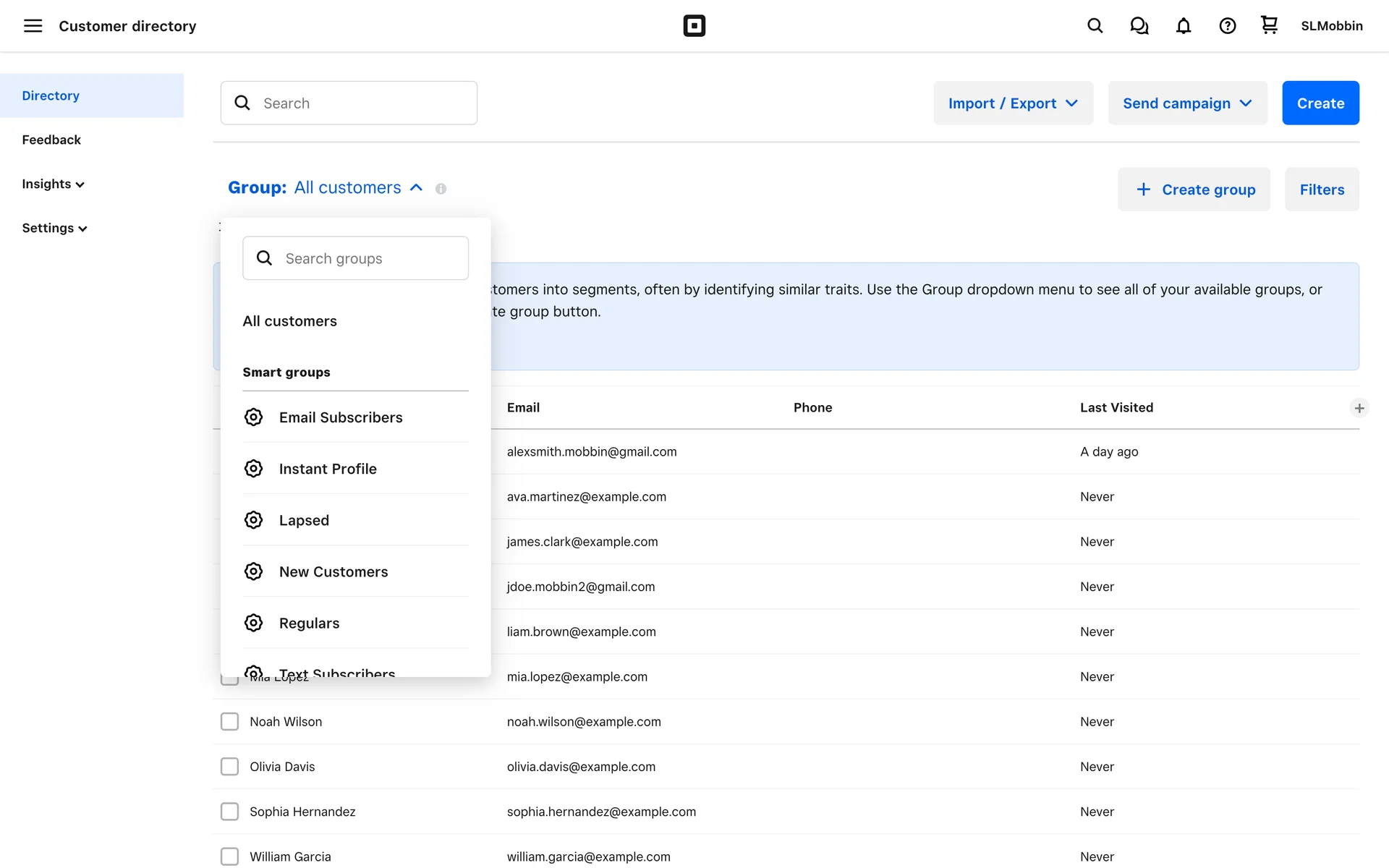This screenshot has height=868, width=1389.
Task: Select the Lapsed smart group
Action: coord(304,520)
